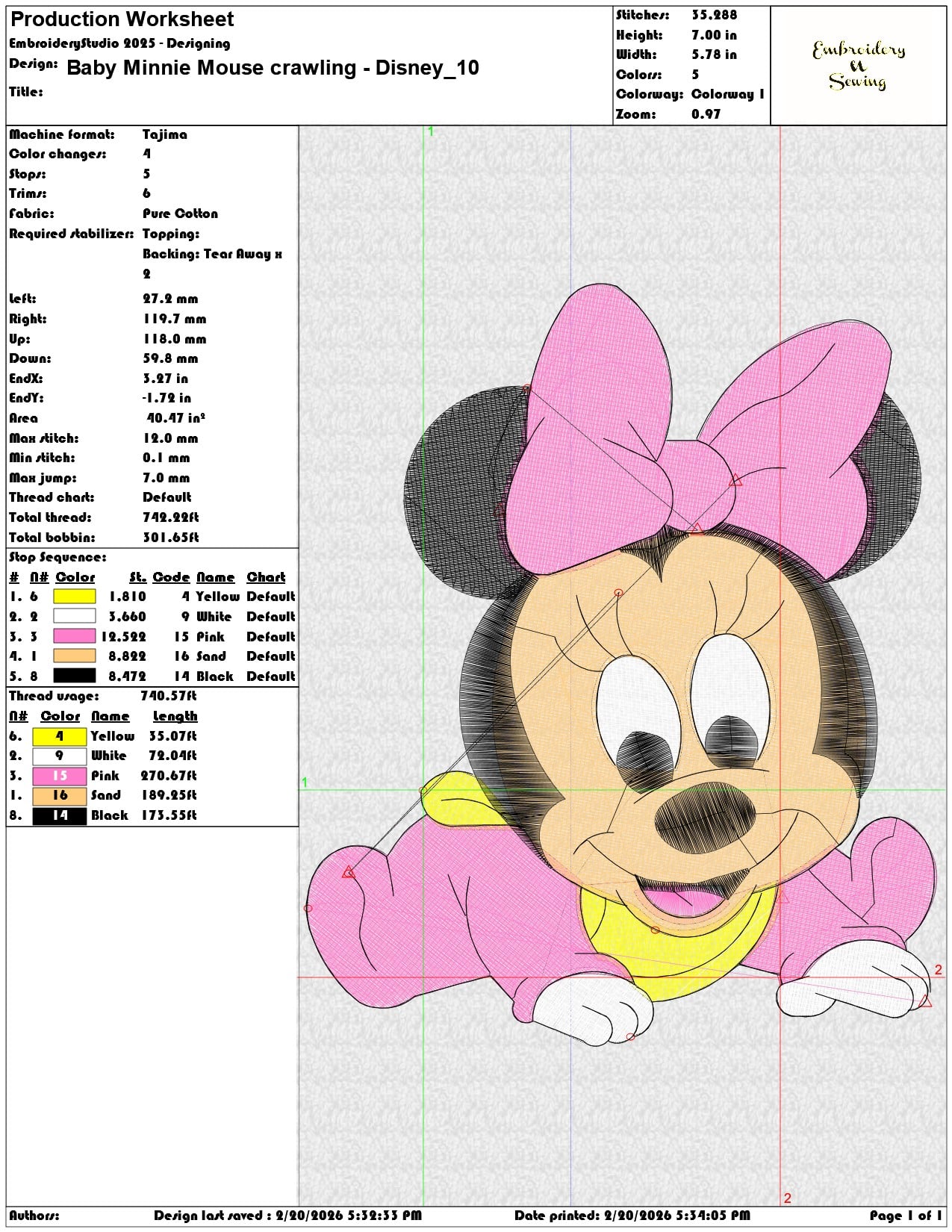Click the yellow swatch in Stop Sequence row 1

(x=74, y=597)
